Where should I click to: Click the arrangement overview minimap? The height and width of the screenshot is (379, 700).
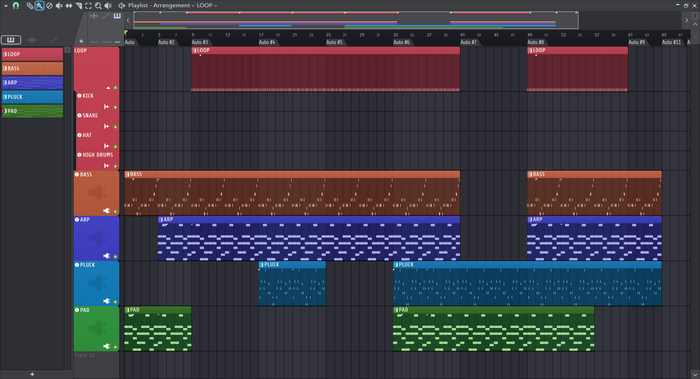356,20
